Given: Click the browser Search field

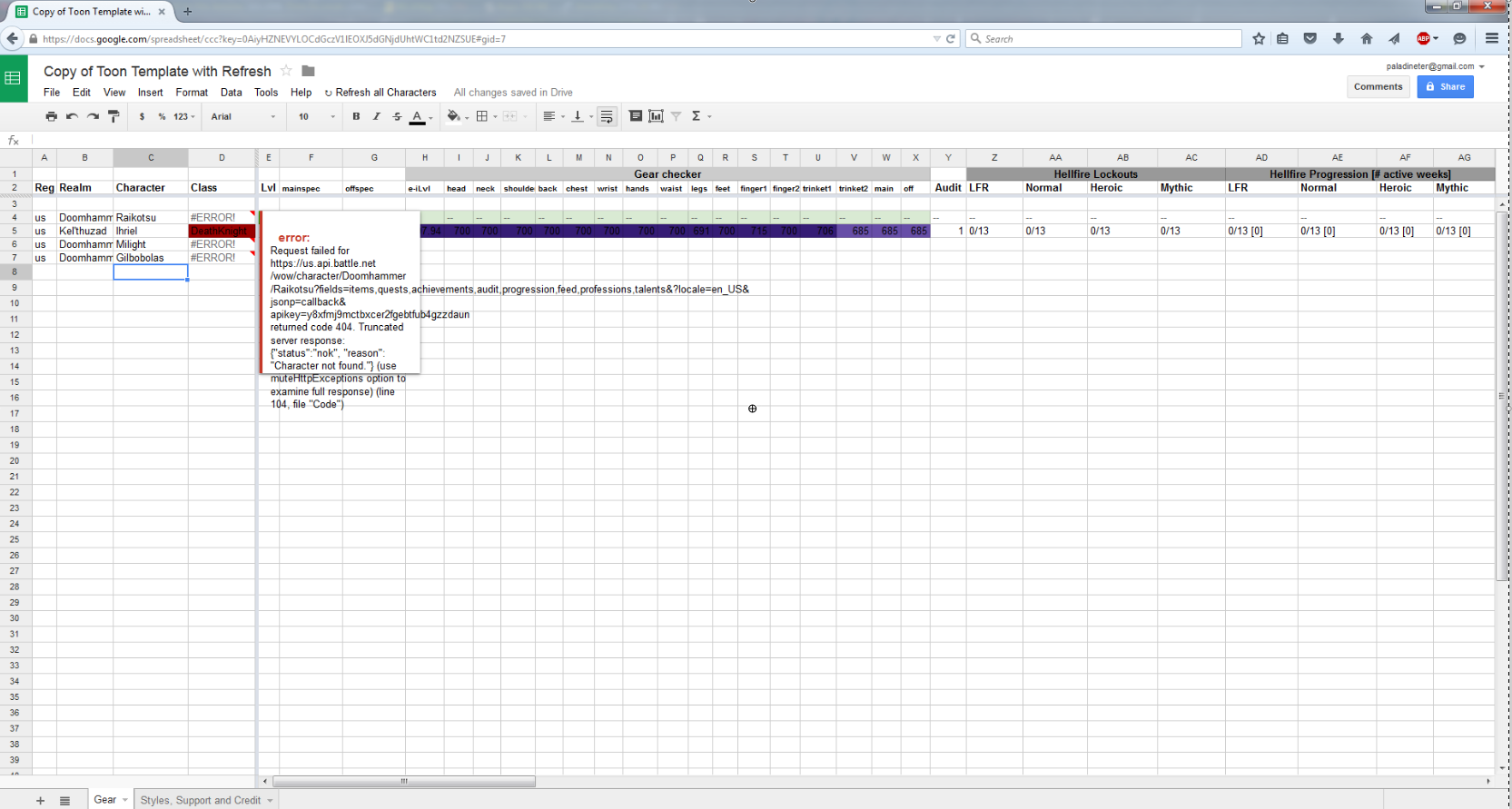Looking at the screenshot, I should (x=1104, y=39).
